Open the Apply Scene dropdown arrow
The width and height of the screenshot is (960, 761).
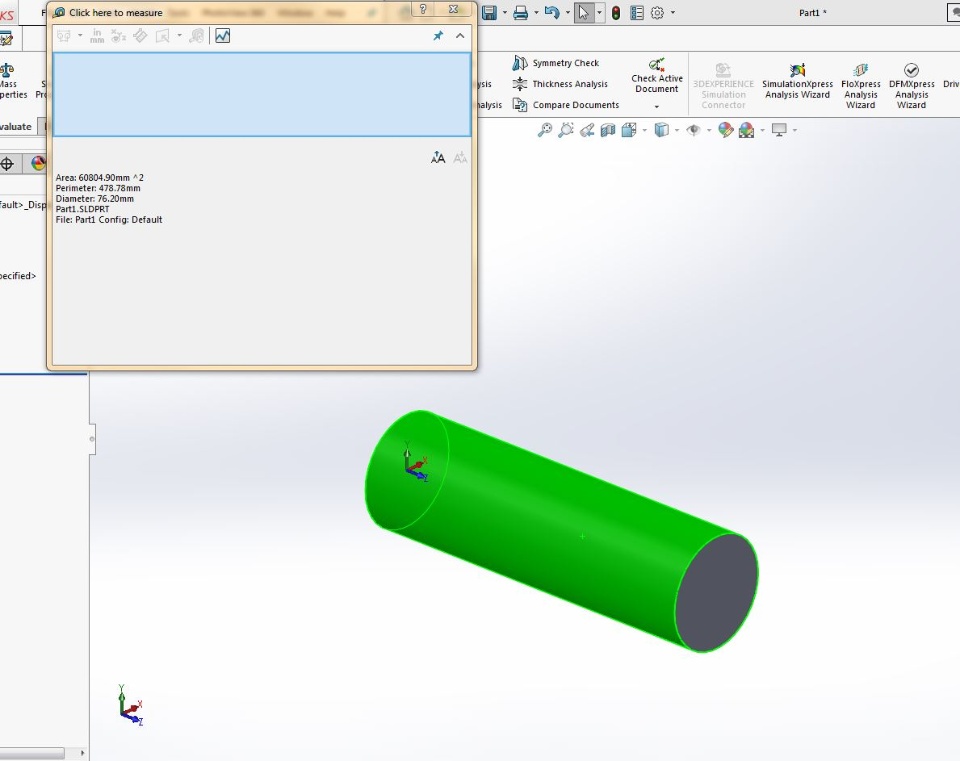point(762,130)
